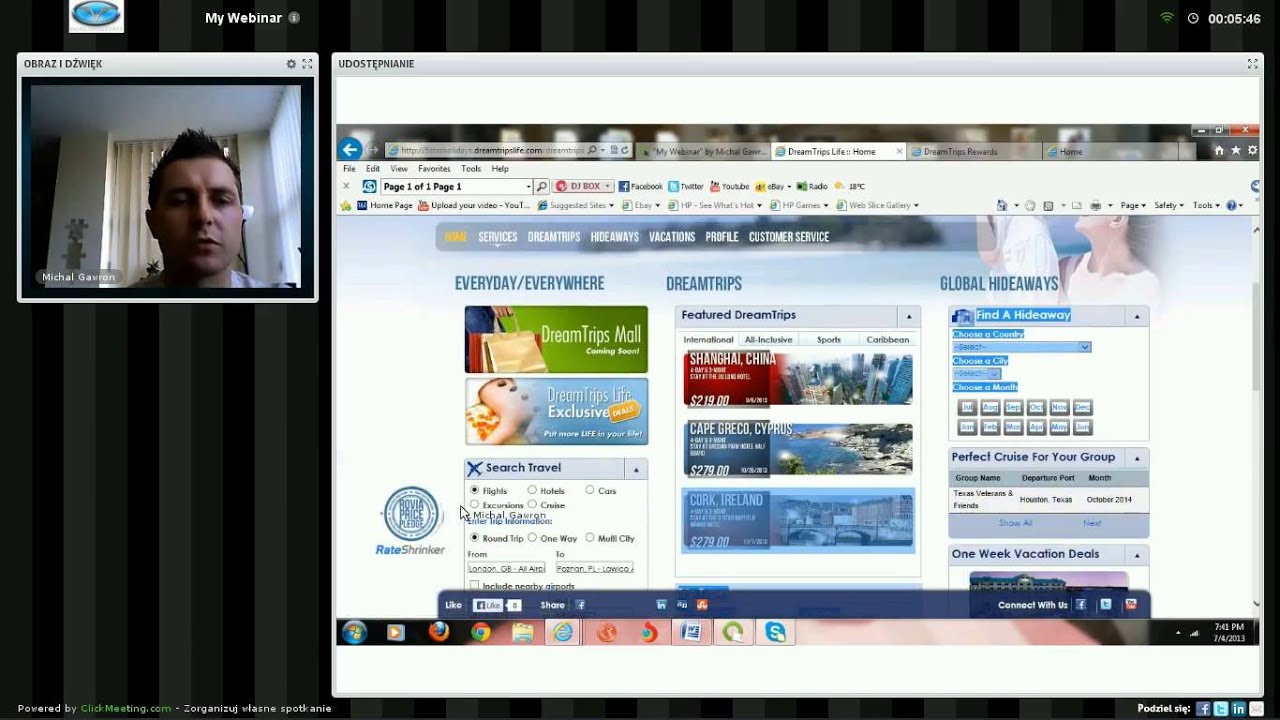1280x720 pixels.
Task: Open the Favorites menu in IE
Action: 434,169
